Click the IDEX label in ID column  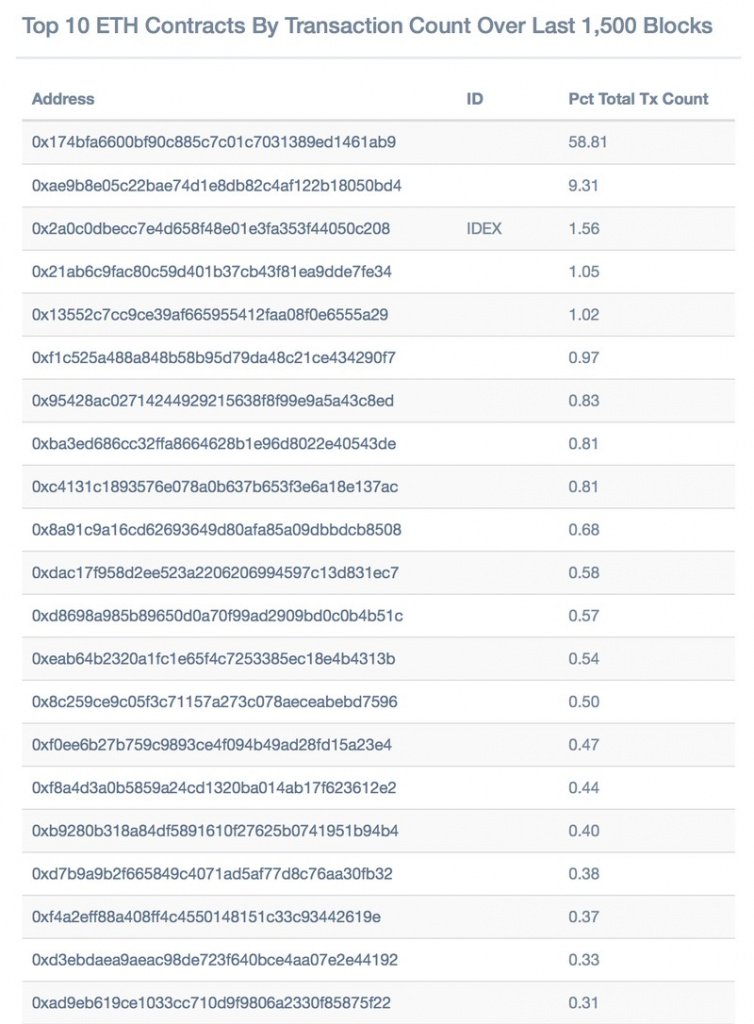(484, 228)
